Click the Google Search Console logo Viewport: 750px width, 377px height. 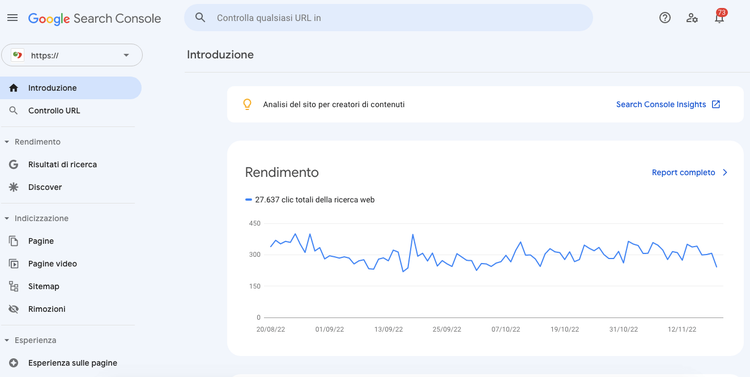pos(95,18)
